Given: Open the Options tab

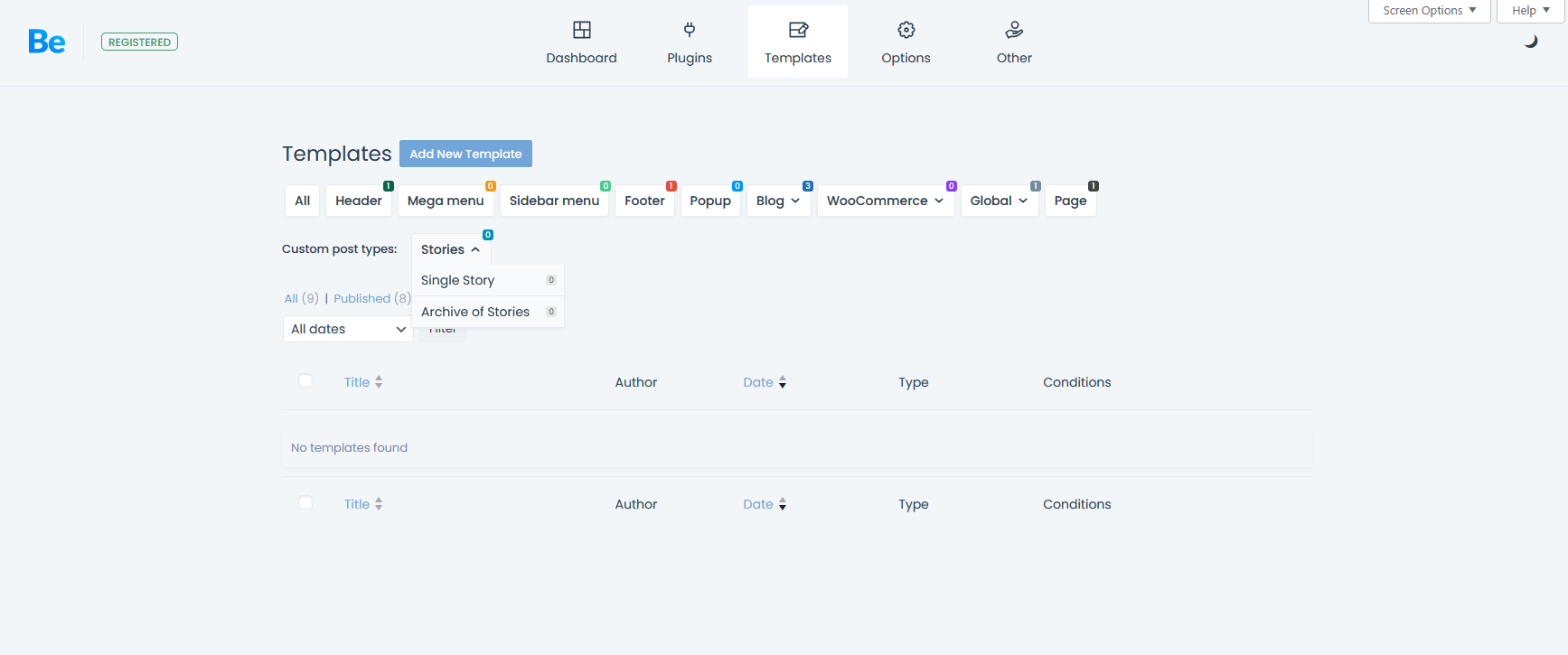Looking at the screenshot, I should [x=906, y=42].
